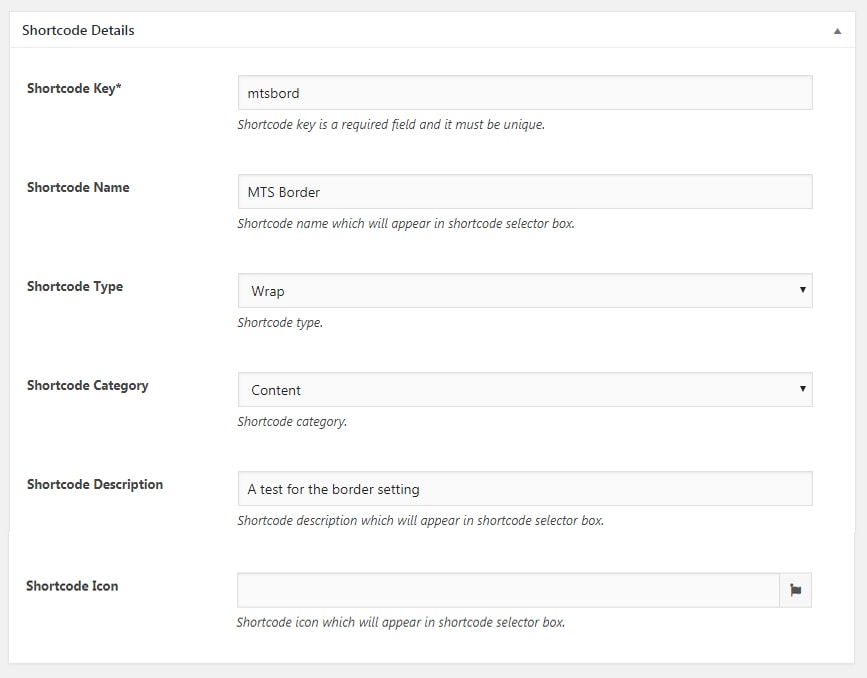The image size is (867, 678).
Task: Select the Shortcode Description label
Action: (95, 484)
